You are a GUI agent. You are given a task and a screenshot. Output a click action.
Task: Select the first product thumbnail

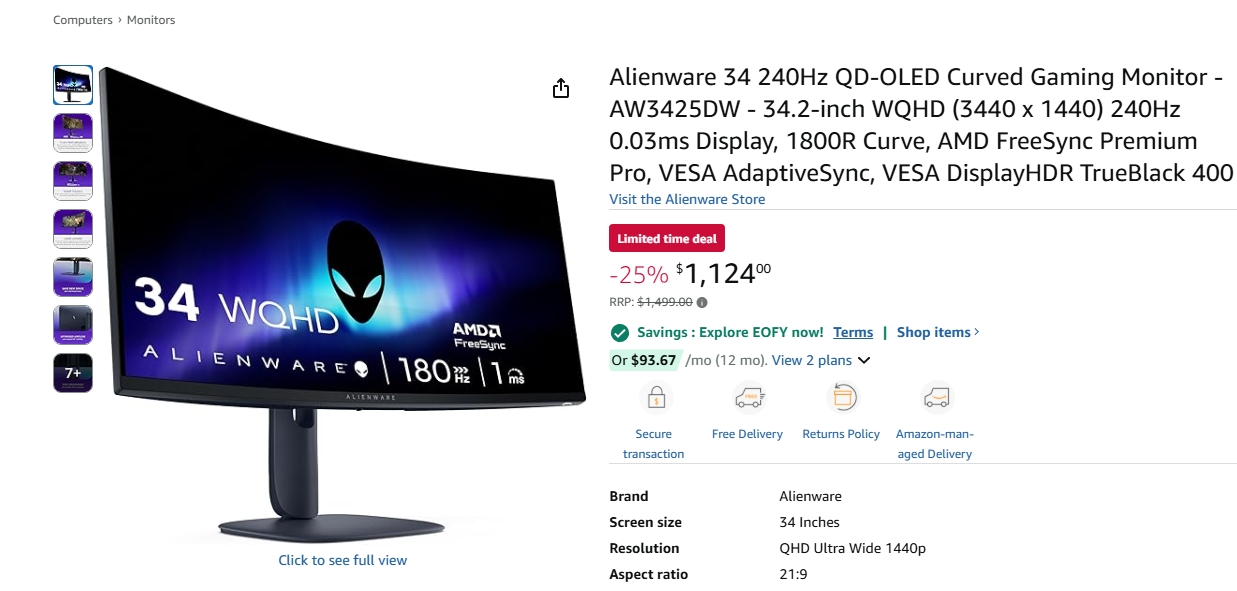click(x=73, y=85)
